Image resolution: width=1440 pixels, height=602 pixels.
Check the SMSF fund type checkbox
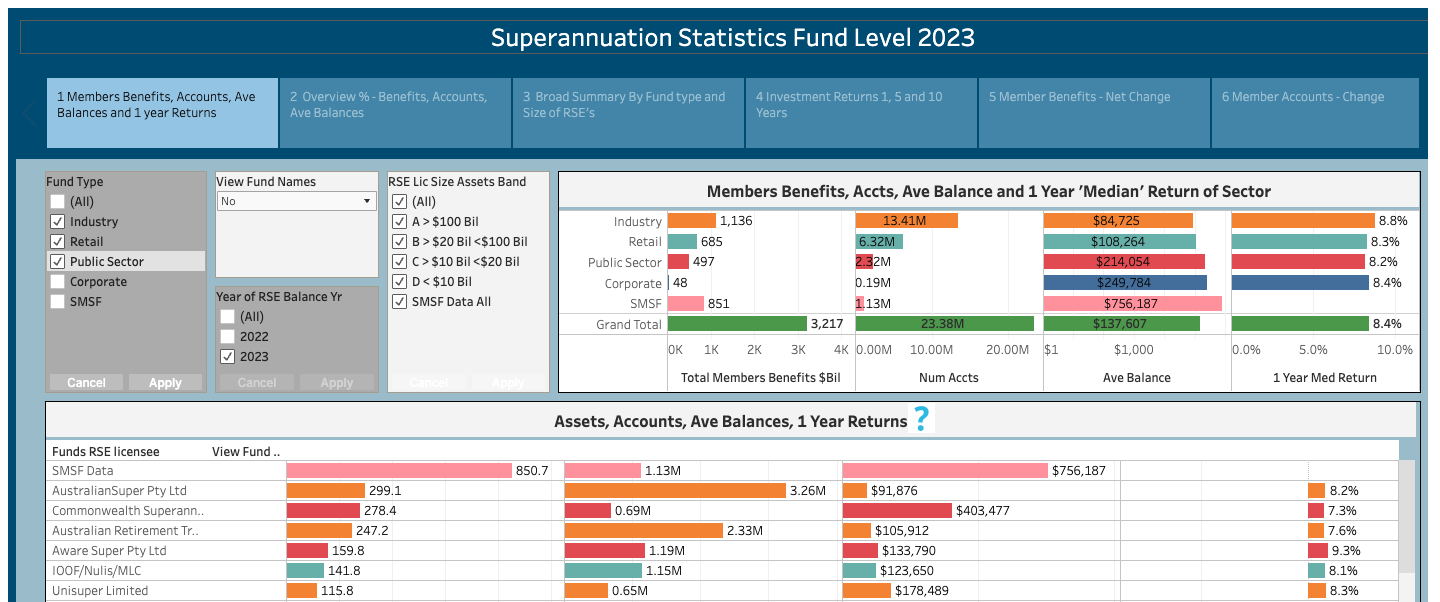pos(58,302)
